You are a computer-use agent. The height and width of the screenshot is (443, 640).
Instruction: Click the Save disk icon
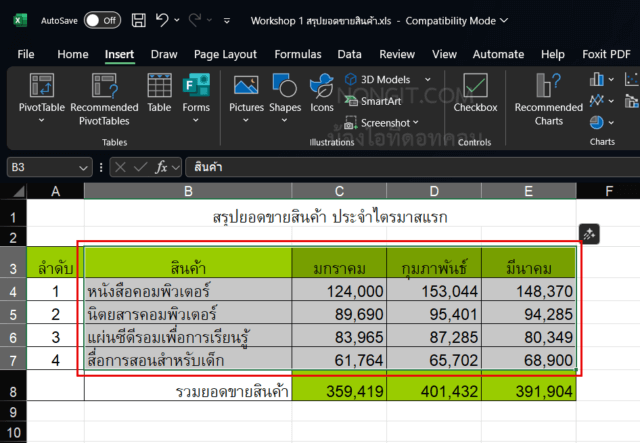138,20
